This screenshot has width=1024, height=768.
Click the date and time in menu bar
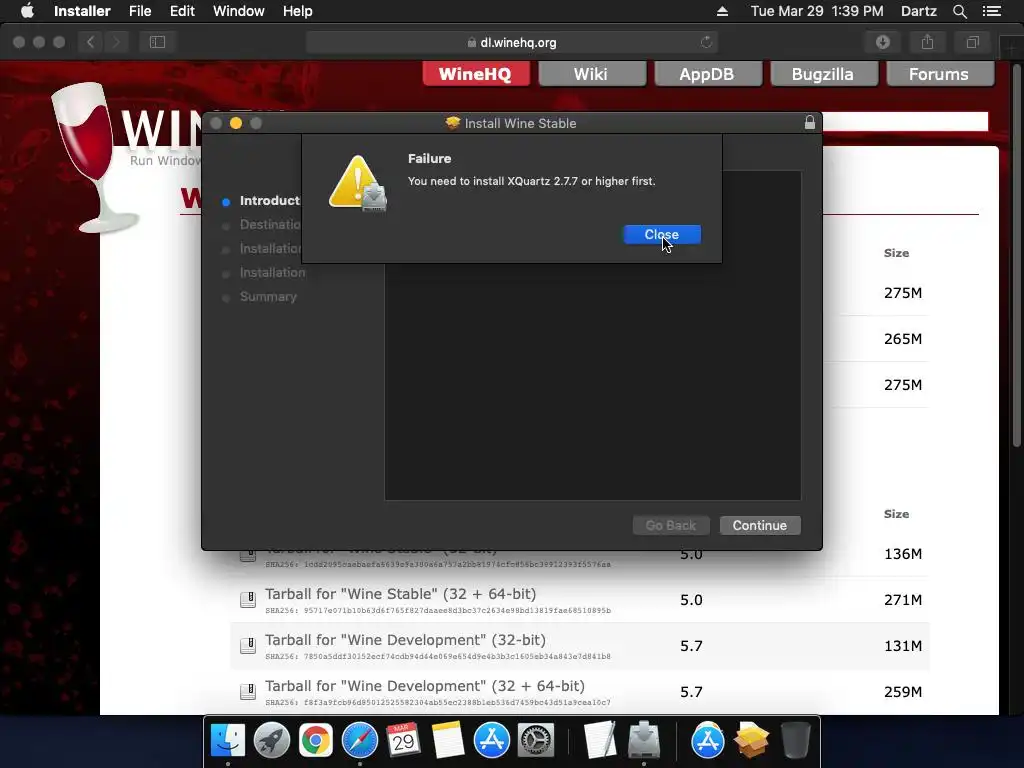(817, 11)
